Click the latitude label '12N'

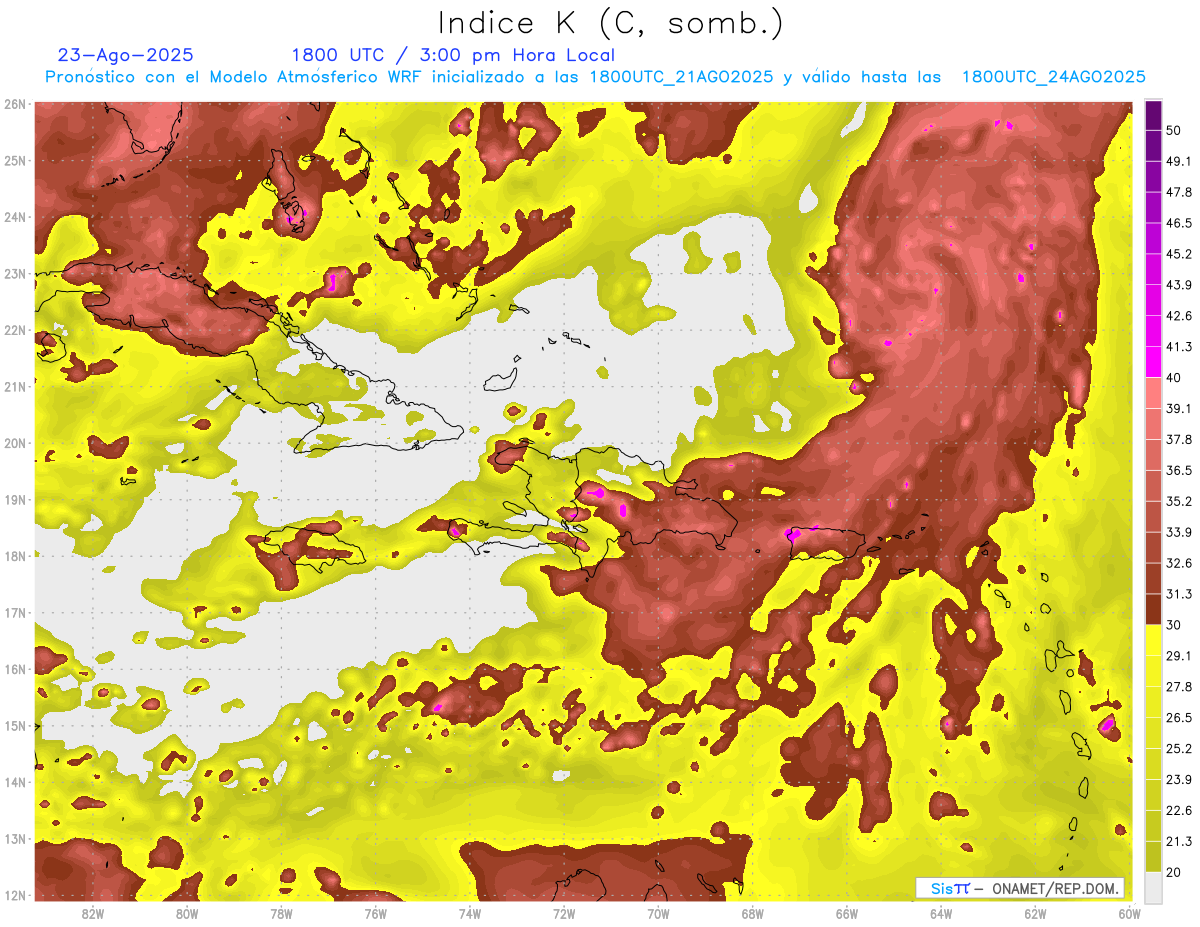click(x=15, y=895)
